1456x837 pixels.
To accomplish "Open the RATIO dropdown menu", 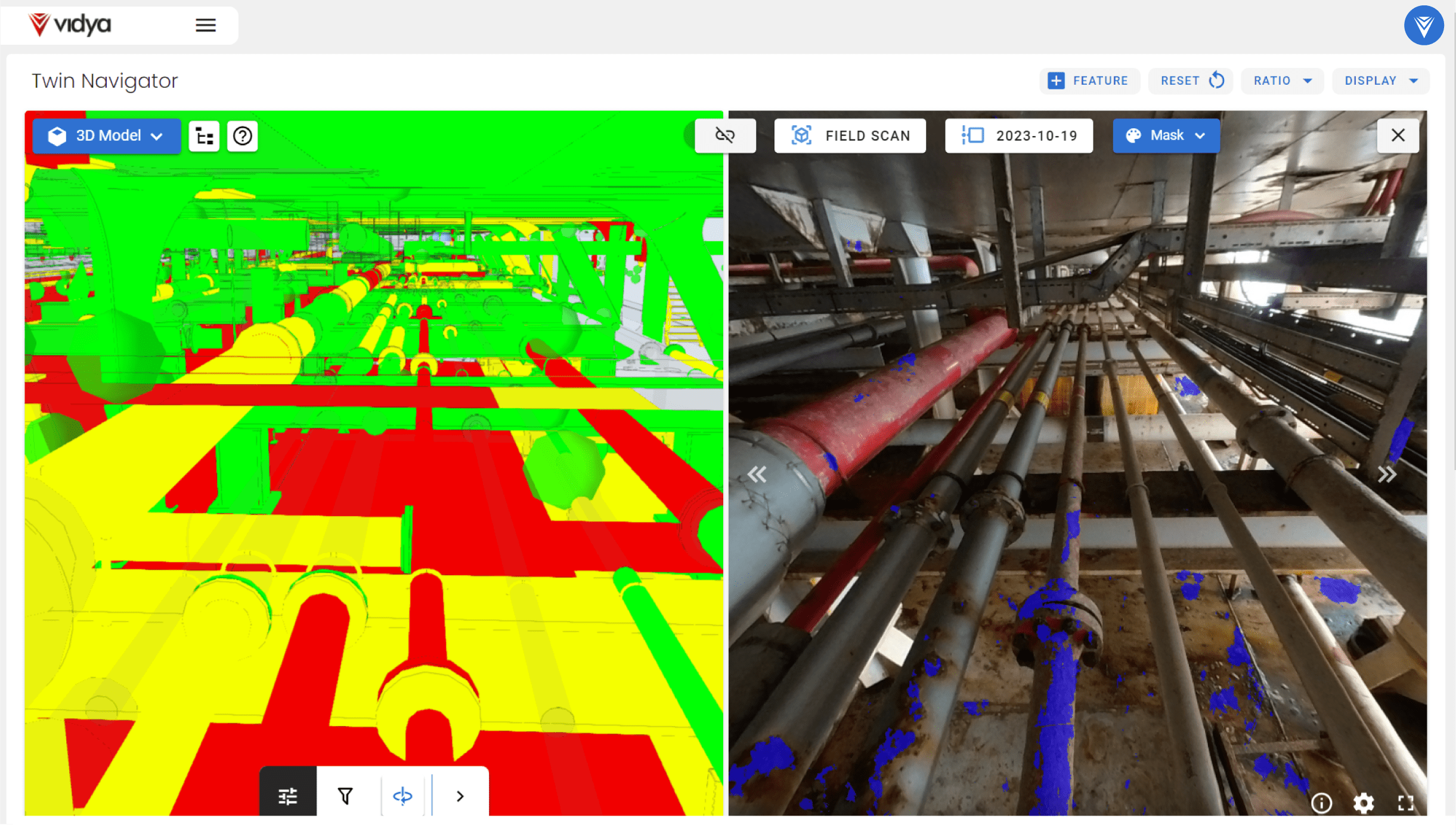I will [1282, 81].
